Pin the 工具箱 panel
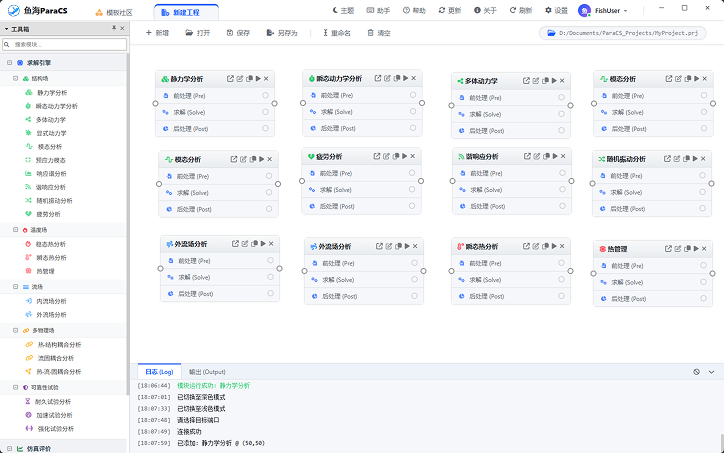This screenshot has width=724, height=453. (112, 29)
